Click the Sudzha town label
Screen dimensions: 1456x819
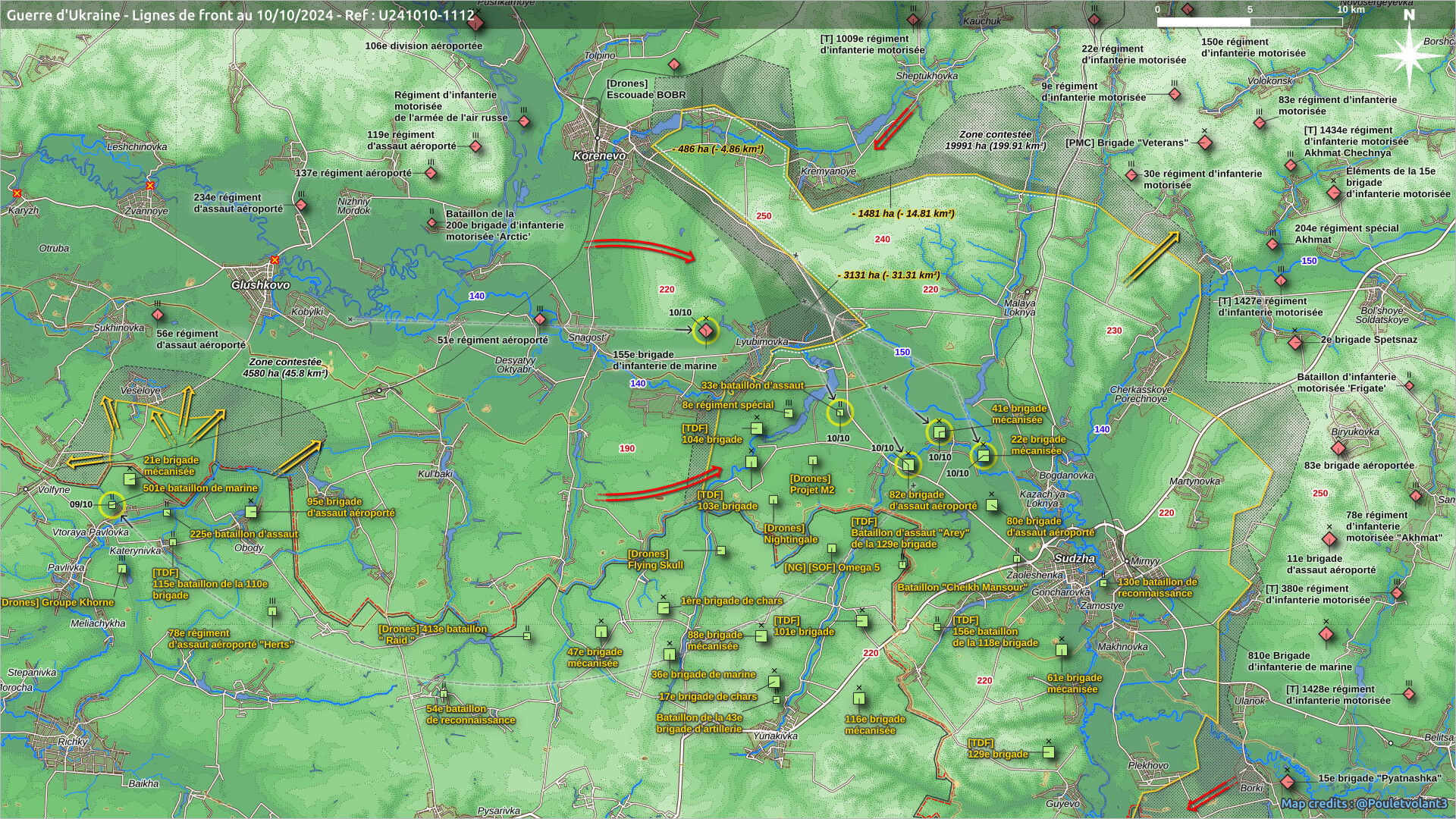pos(1075,558)
